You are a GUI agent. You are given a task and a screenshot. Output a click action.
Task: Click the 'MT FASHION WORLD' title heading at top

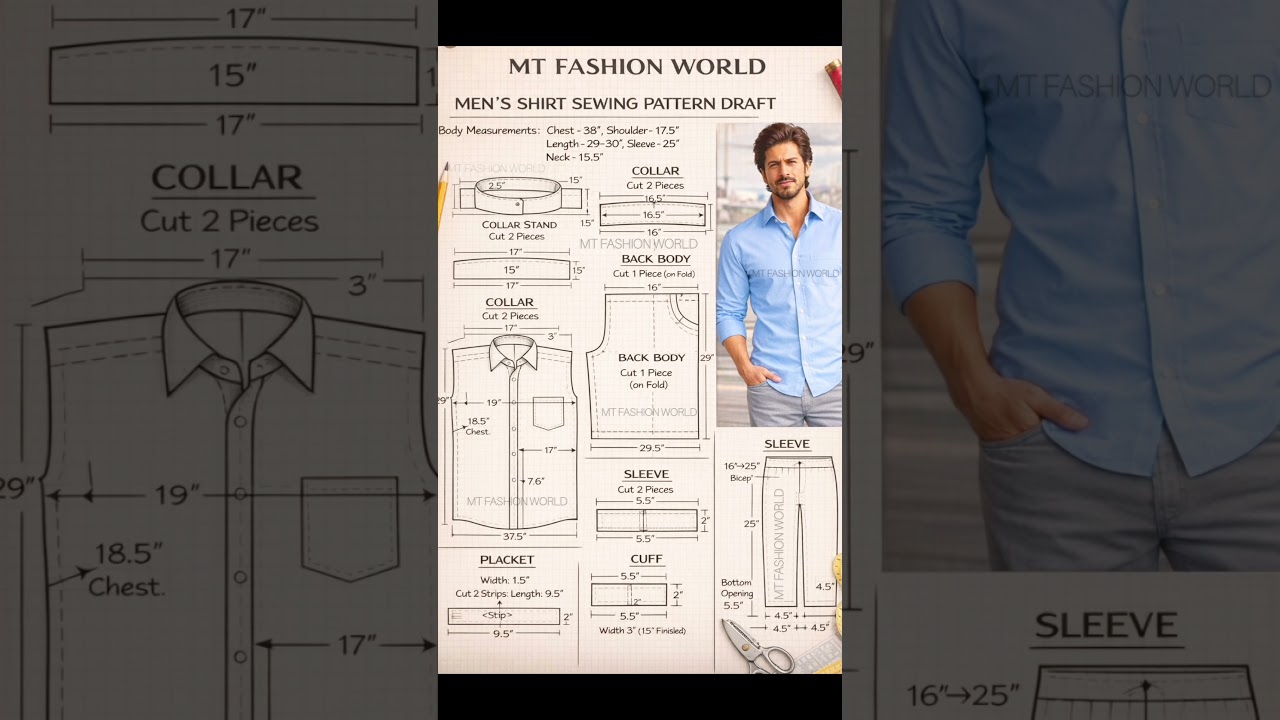637,67
